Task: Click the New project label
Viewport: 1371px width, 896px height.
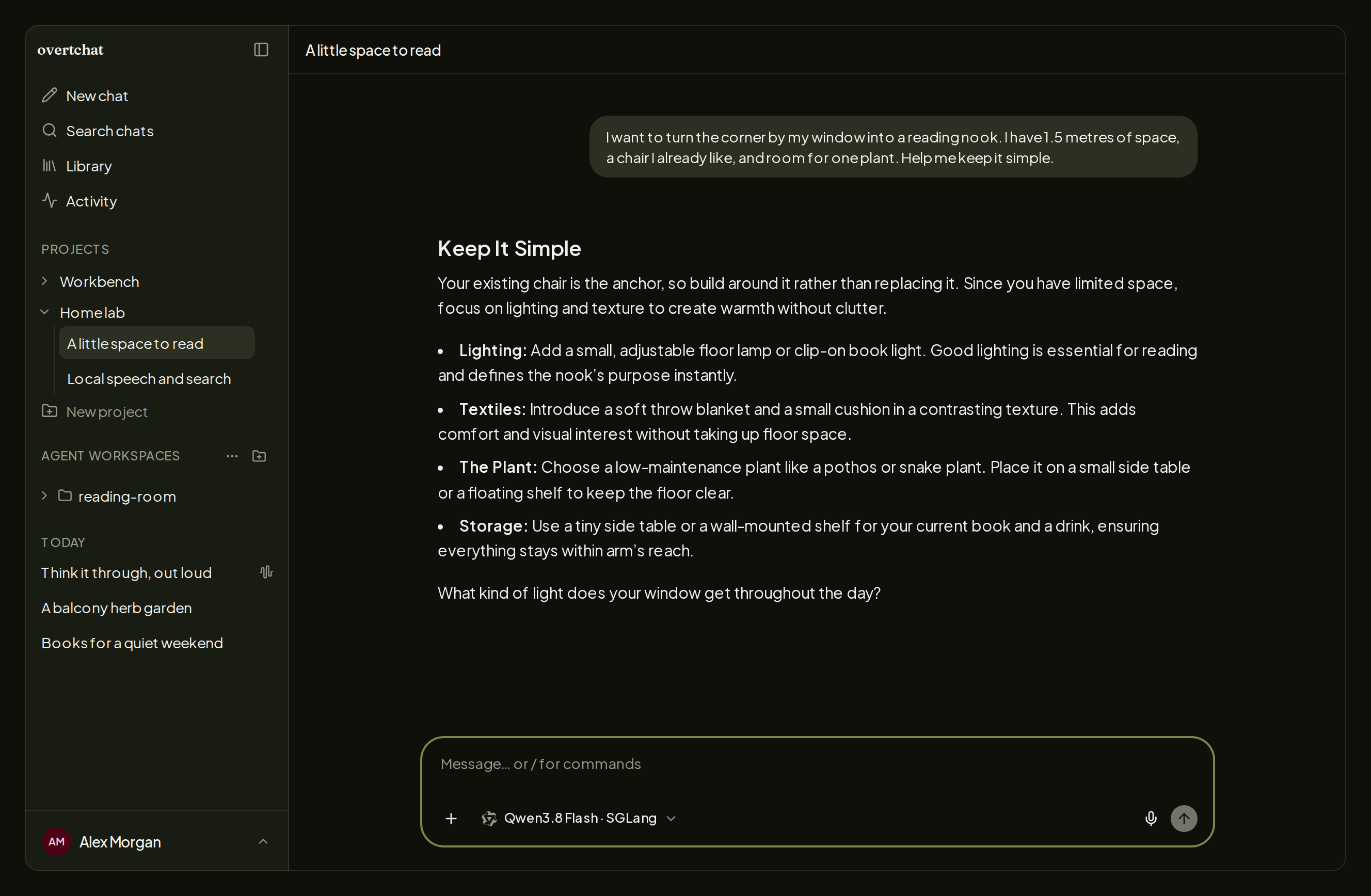Action: pos(106,412)
